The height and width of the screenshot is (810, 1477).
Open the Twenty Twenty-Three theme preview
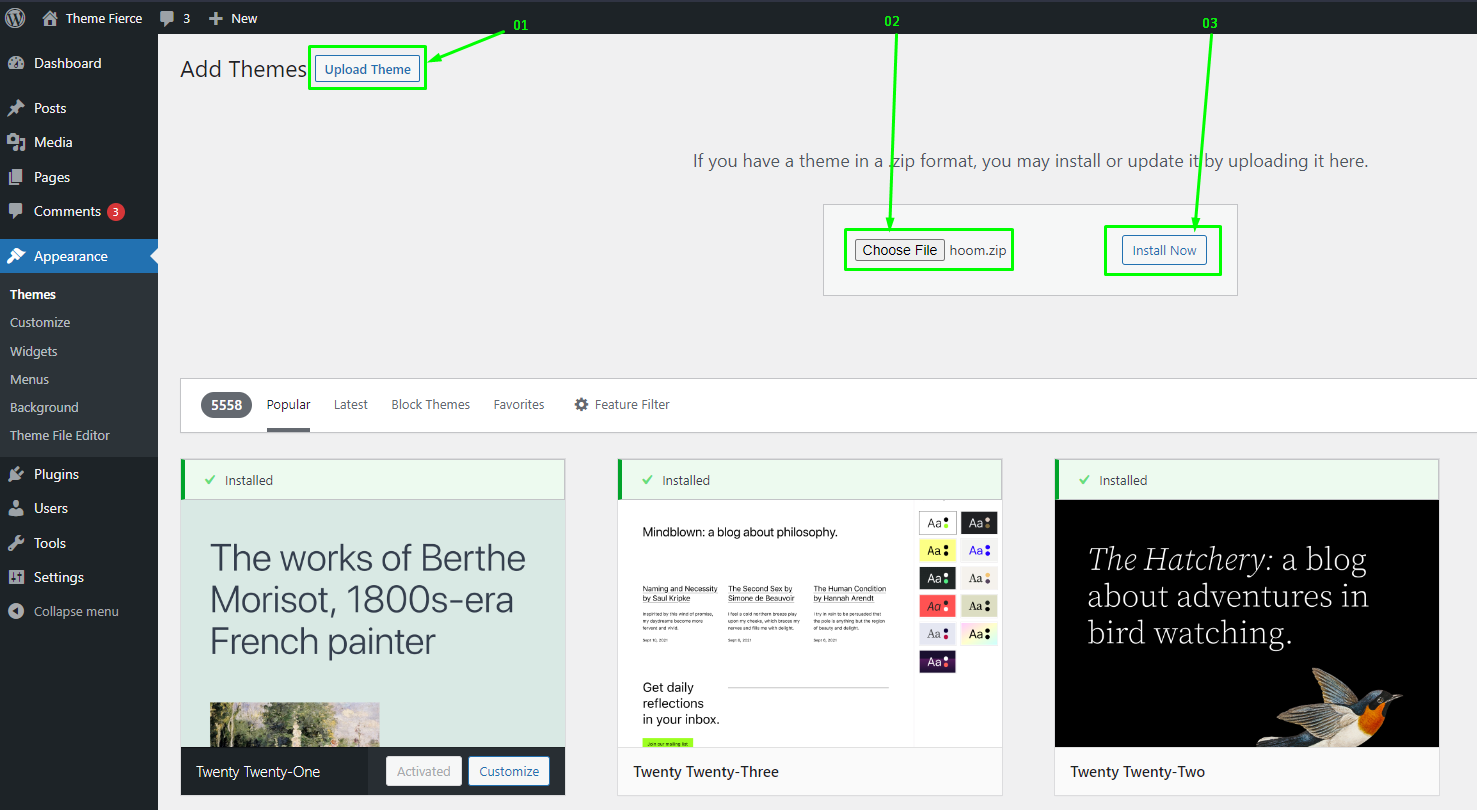point(810,623)
